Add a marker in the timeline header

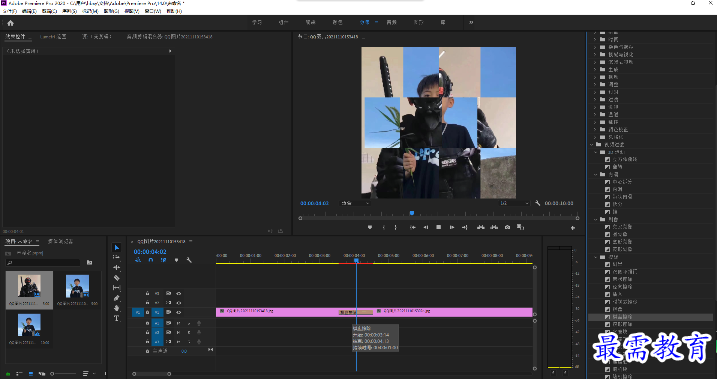(x=177, y=260)
